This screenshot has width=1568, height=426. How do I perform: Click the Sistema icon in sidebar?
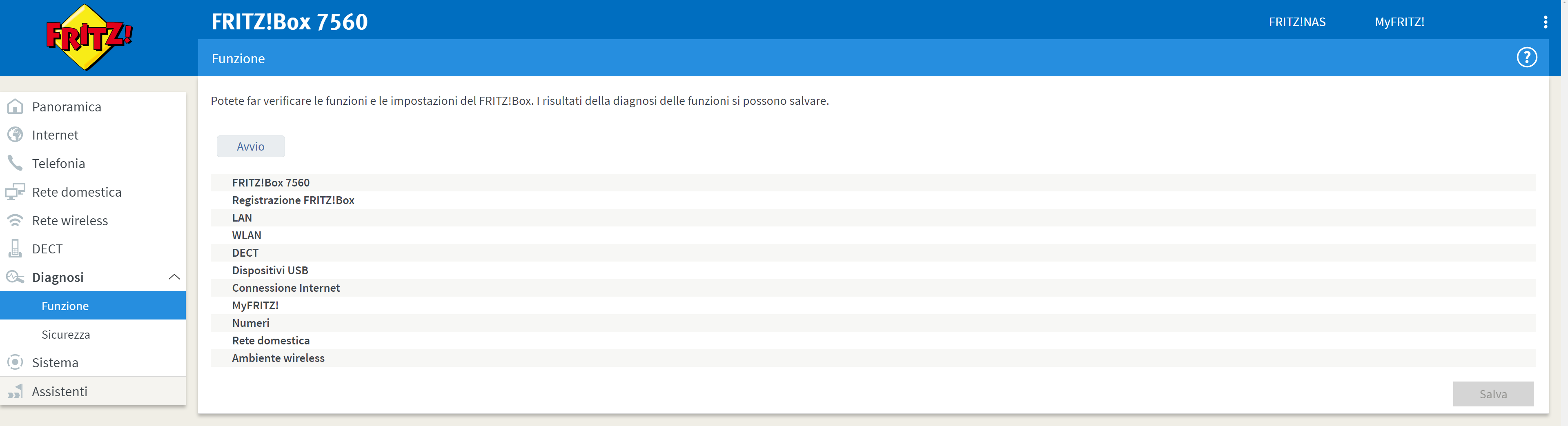point(15,362)
